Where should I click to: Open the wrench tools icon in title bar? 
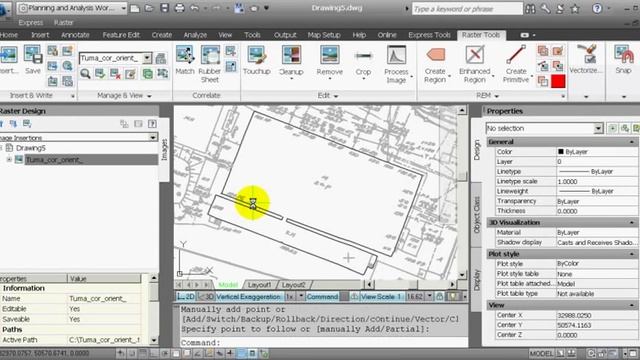coord(545,9)
